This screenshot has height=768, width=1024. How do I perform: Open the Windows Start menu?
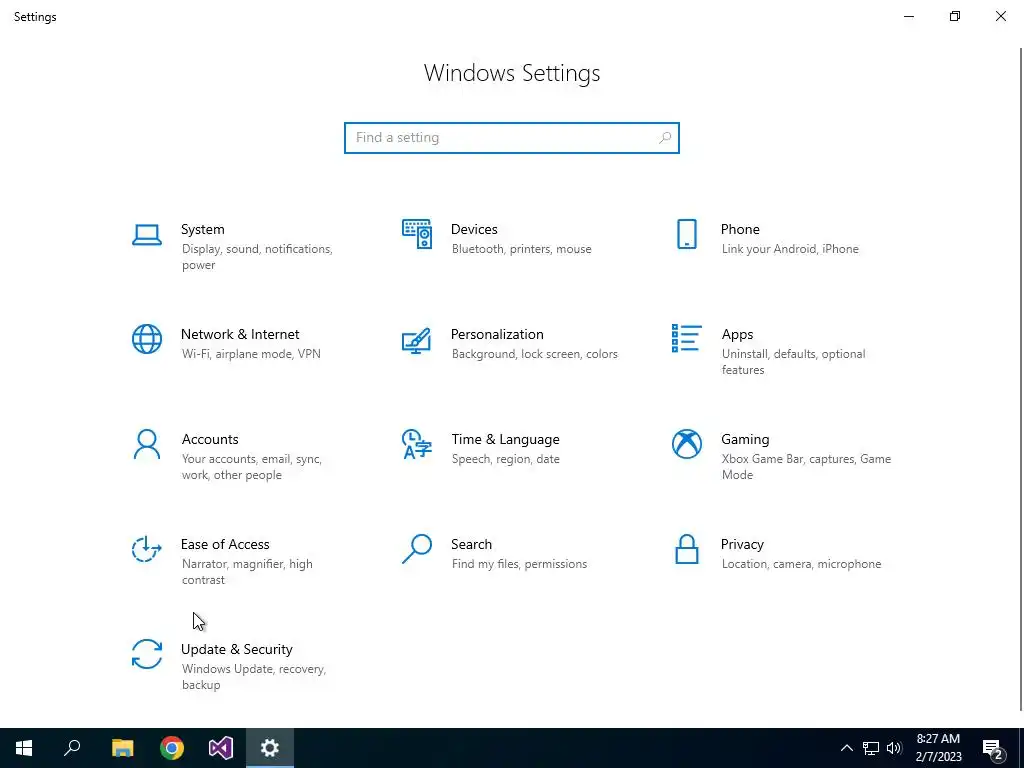coord(24,748)
